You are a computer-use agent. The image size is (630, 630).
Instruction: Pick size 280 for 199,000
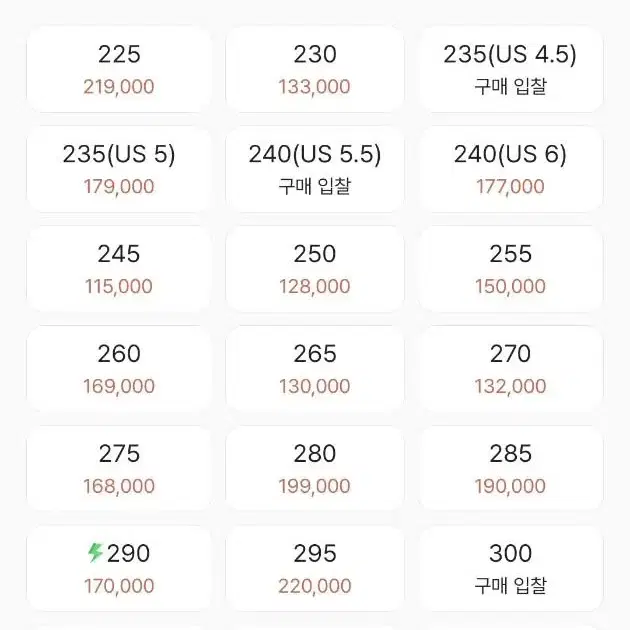tap(315, 468)
